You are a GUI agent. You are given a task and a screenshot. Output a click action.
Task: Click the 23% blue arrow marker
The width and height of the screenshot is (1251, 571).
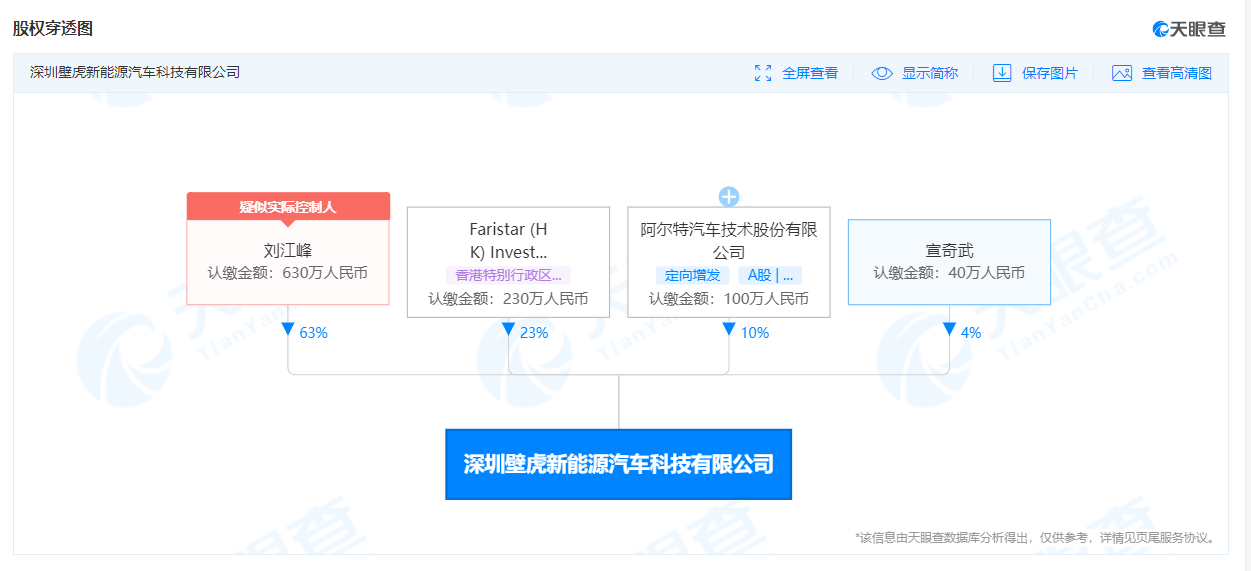(x=508, y=330)
